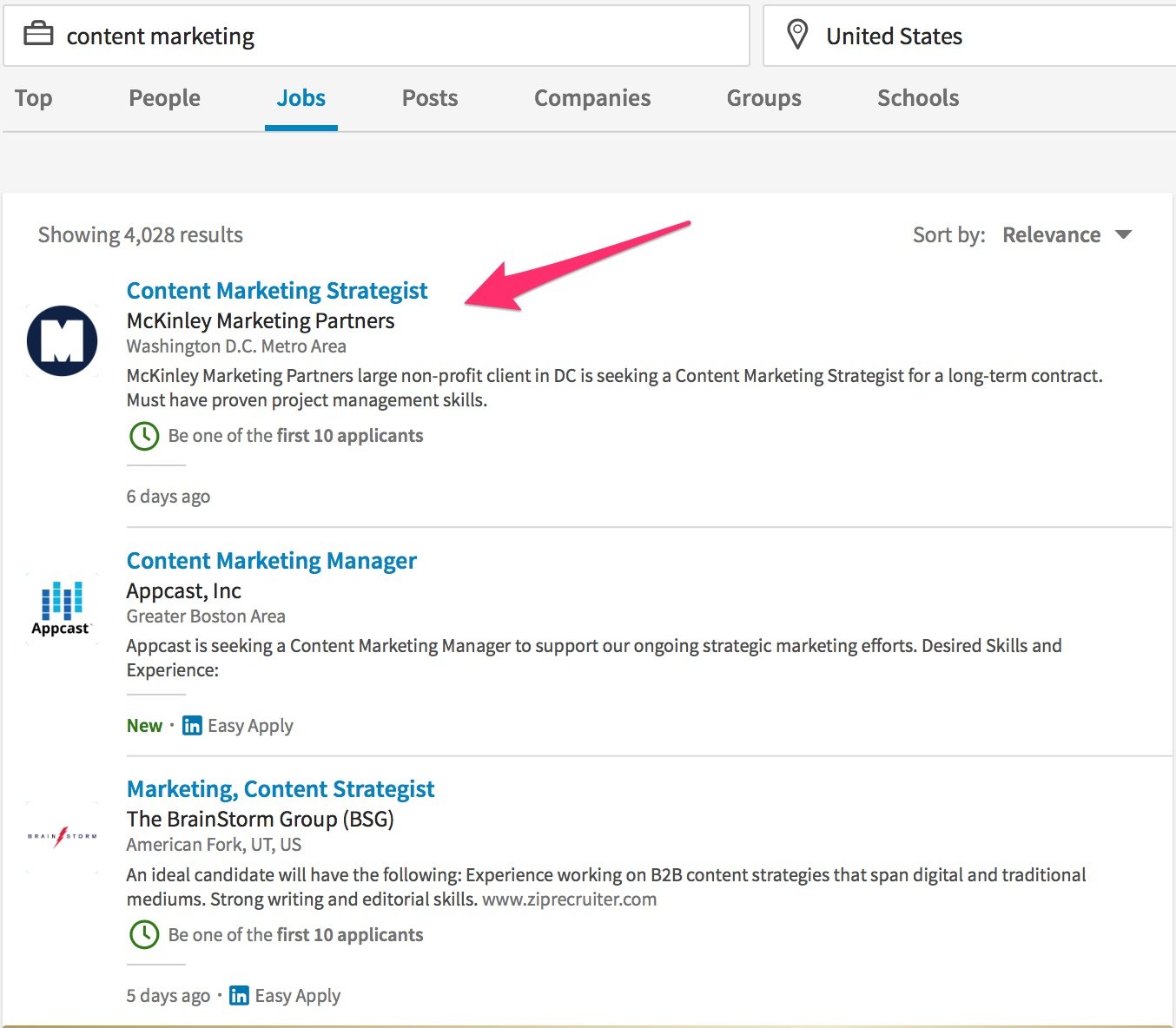This screenshot has width=1176, height=1028.
Task: Click the 6 days ago text
Action: point(168,497)
